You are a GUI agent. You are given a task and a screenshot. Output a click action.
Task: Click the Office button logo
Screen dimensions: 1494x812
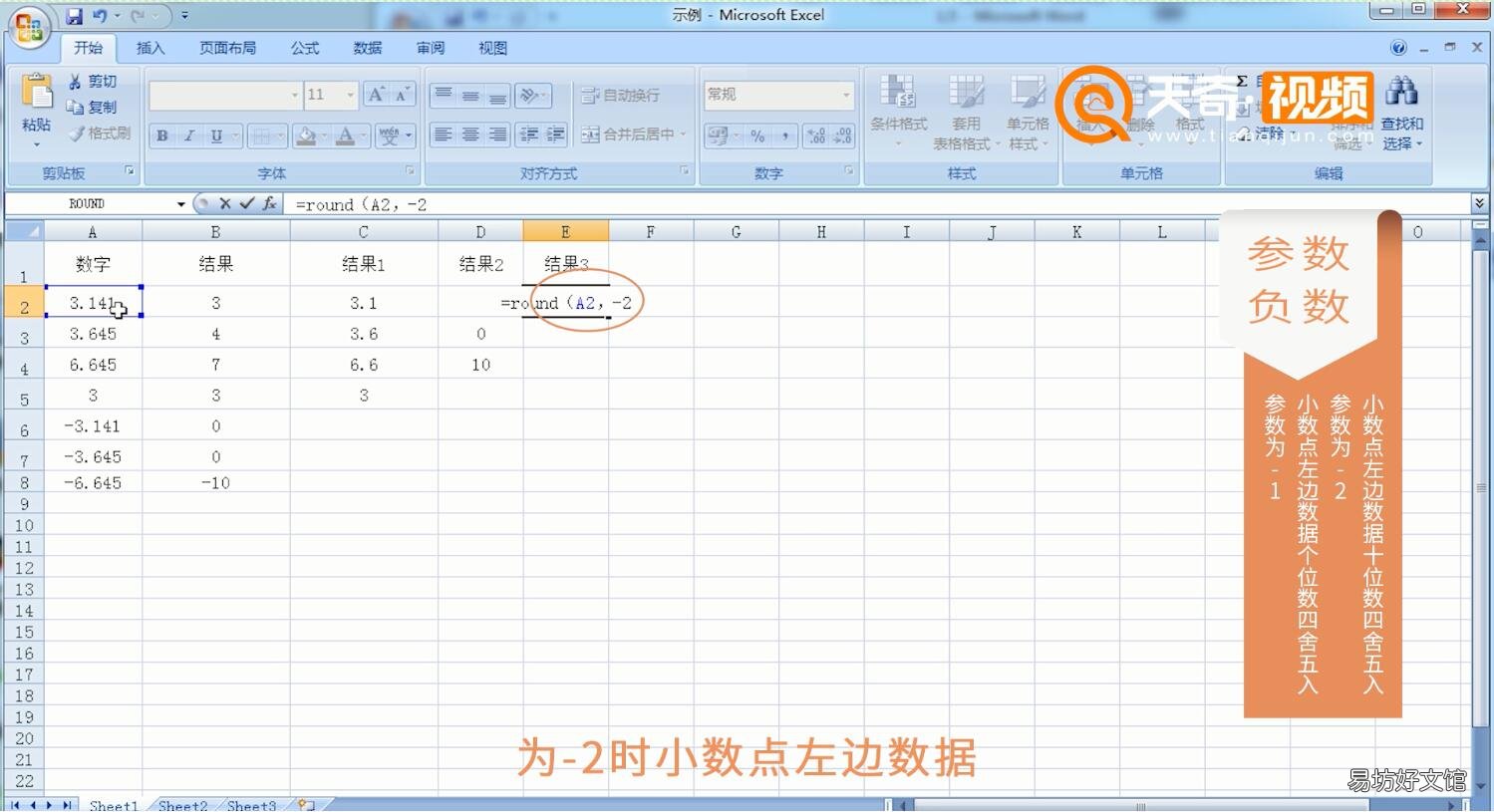point(28,27)
